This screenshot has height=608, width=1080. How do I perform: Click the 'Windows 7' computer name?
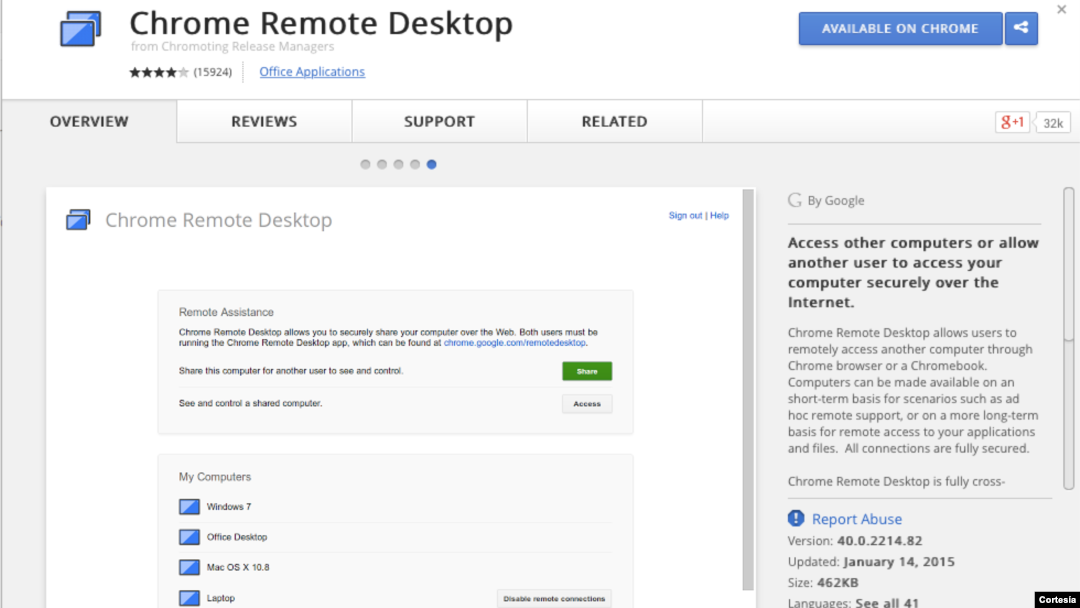(x=229, y=507)
